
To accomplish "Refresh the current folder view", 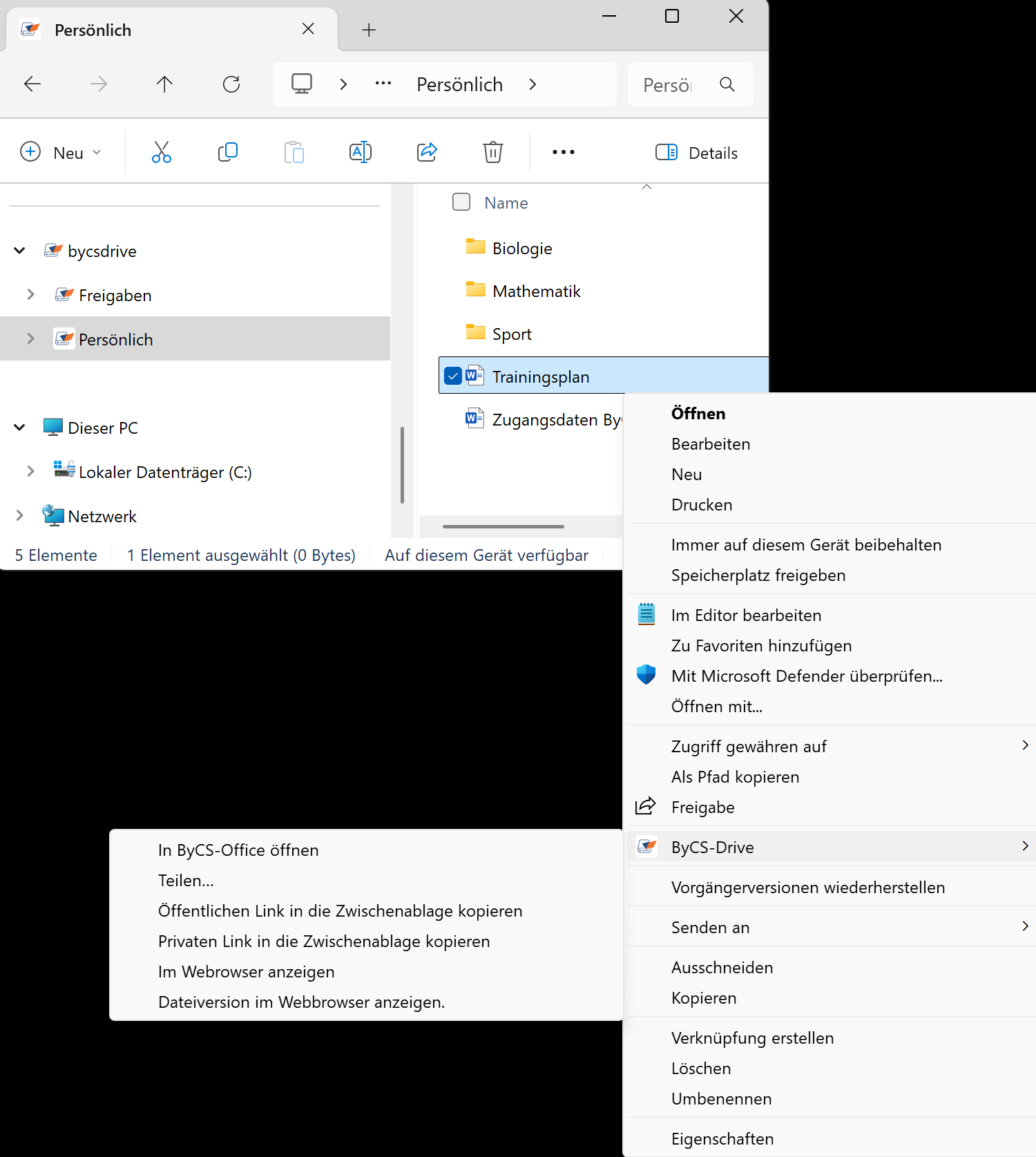I will click(231, 84).
